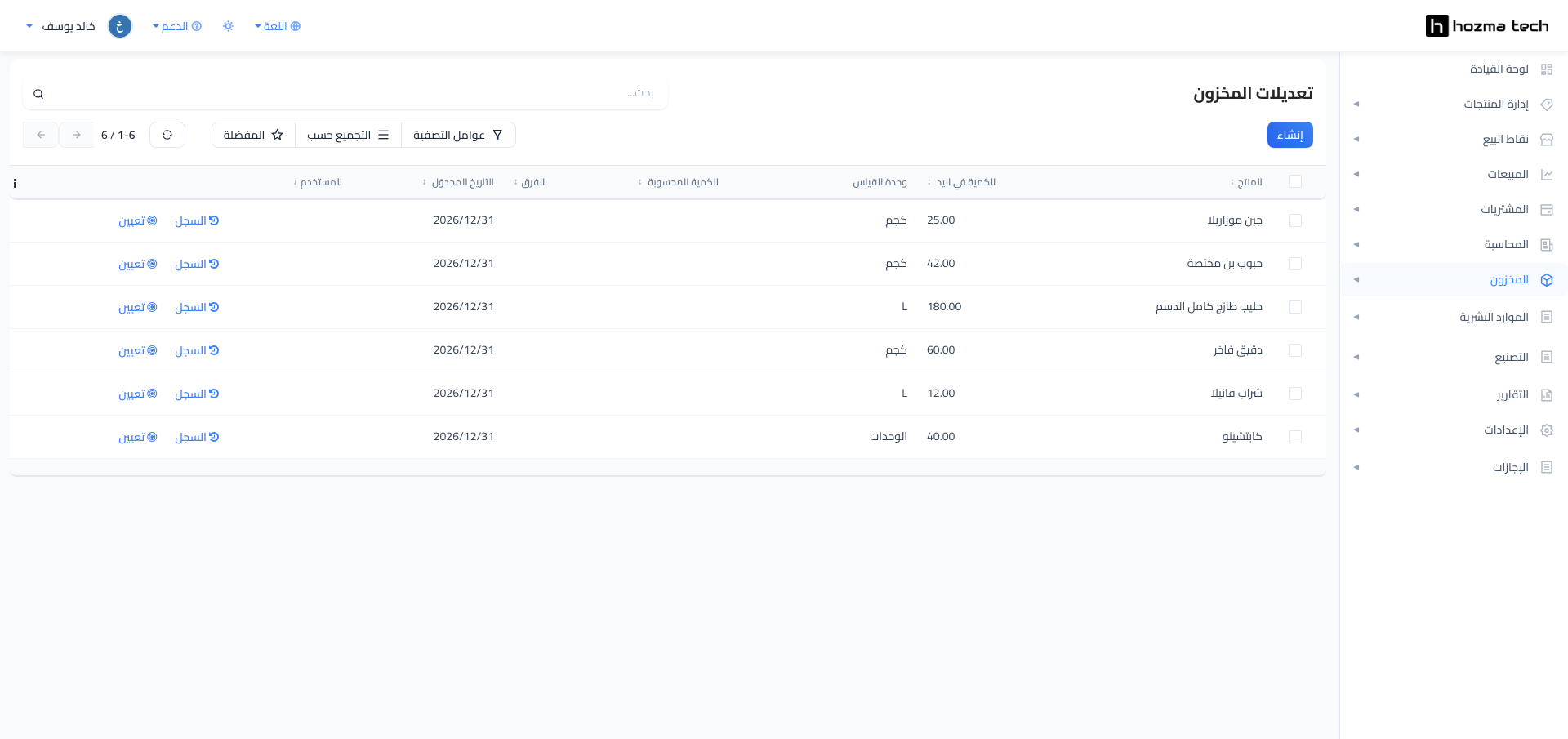Expand المخزون sidebar arrow
The width and height of the screenshot is (1568, 739).
(x=1356, y=280)
